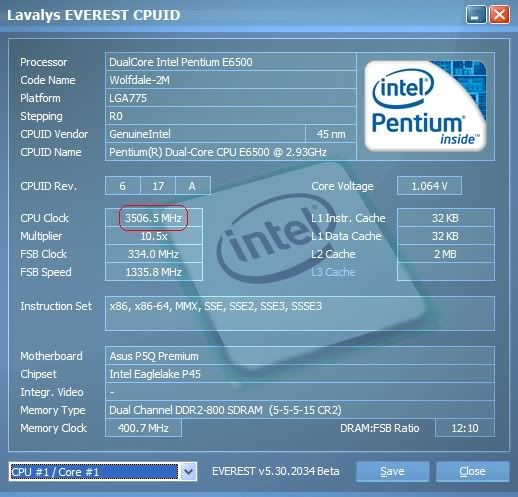Screen dimensions: 518x497
Task: Click the 45 nm process box
Action: [331, 134]
